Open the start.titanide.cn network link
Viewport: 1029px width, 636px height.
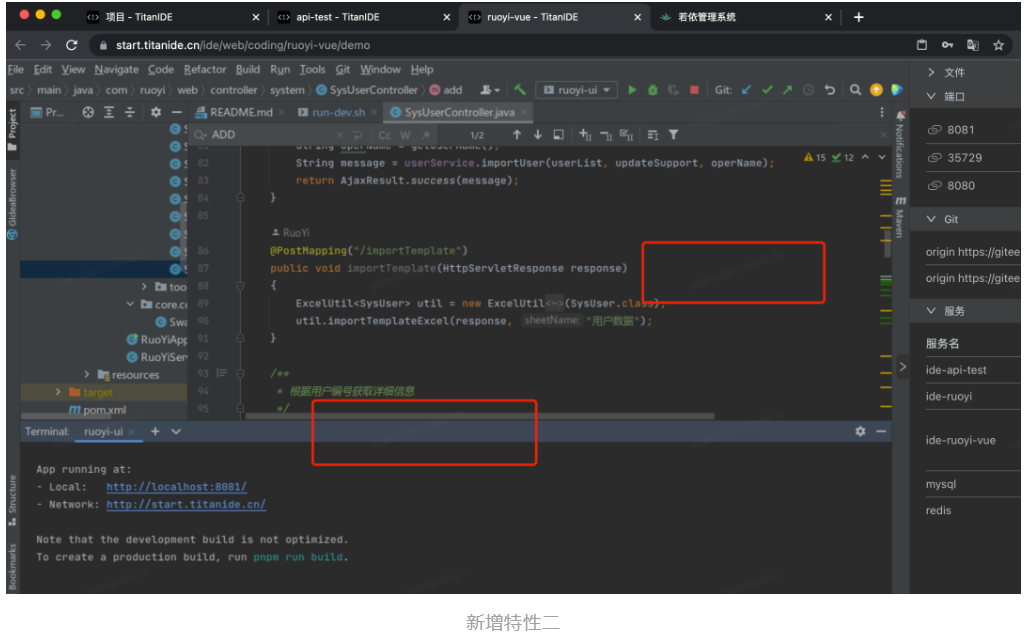[x=186, y=505]
